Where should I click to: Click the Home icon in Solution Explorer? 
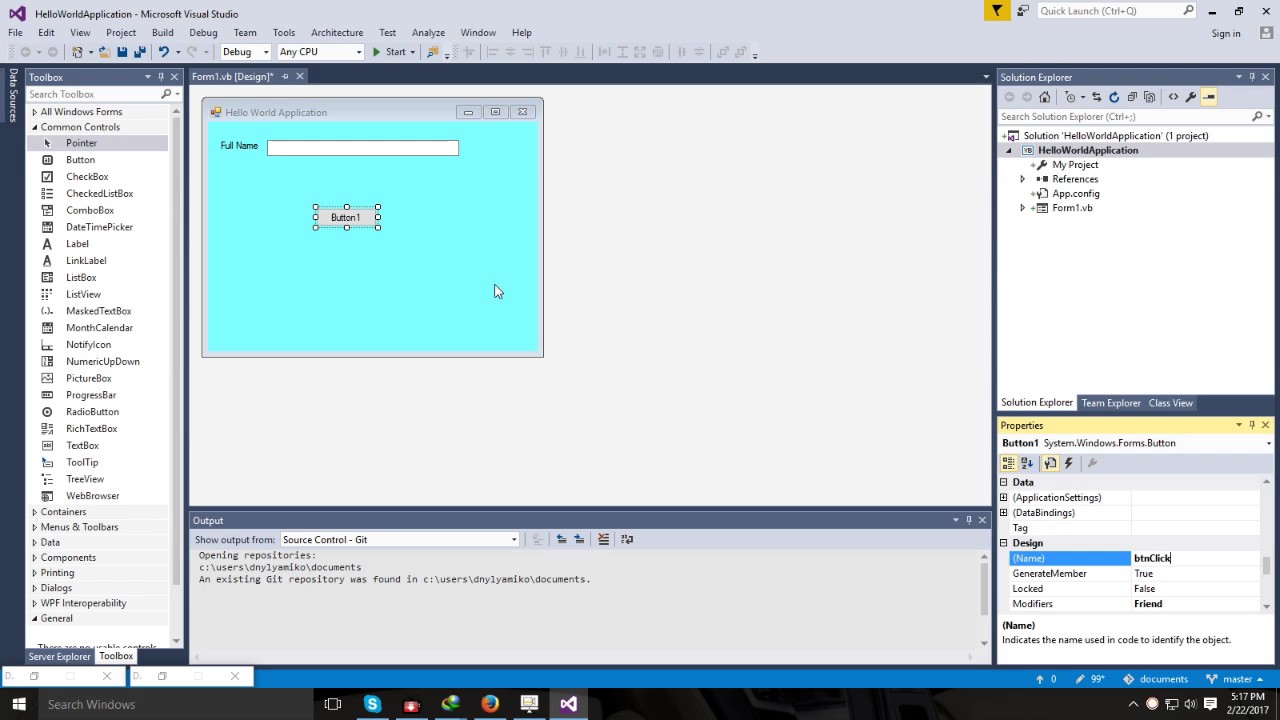pos(1045,97)
